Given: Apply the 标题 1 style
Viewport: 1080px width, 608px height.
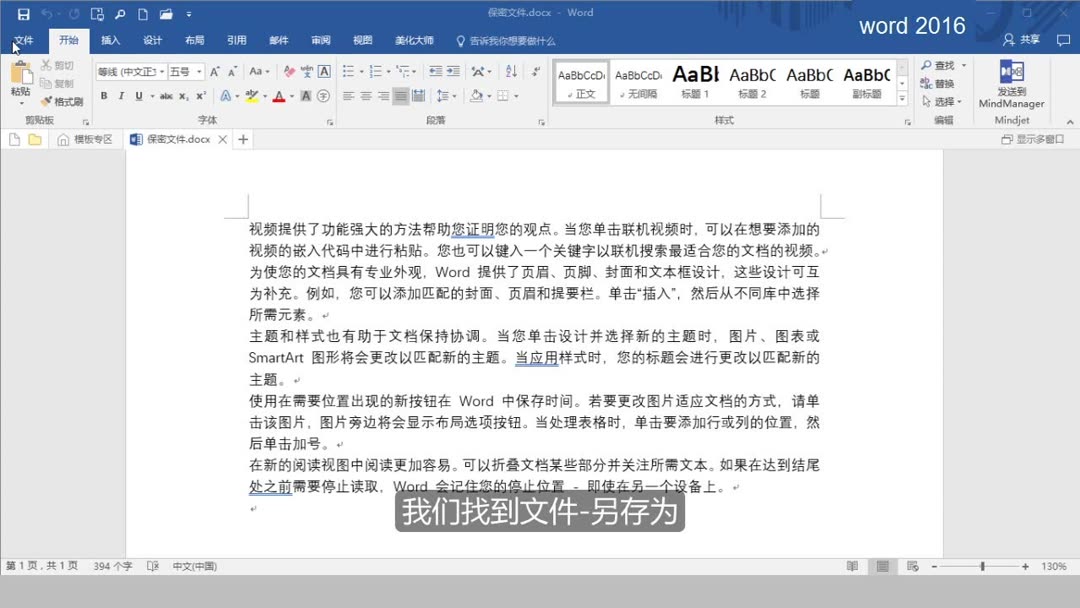Looking at the screenshot, I should [x=694, y=83].
